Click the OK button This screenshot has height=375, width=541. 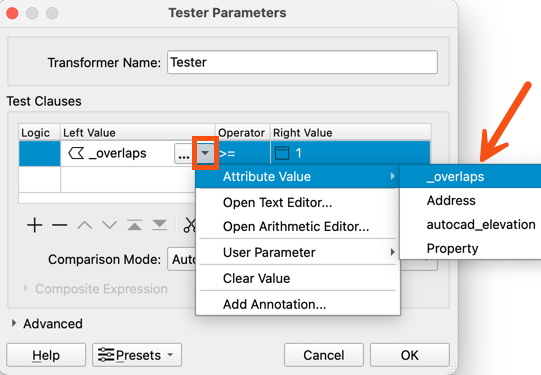410,355
